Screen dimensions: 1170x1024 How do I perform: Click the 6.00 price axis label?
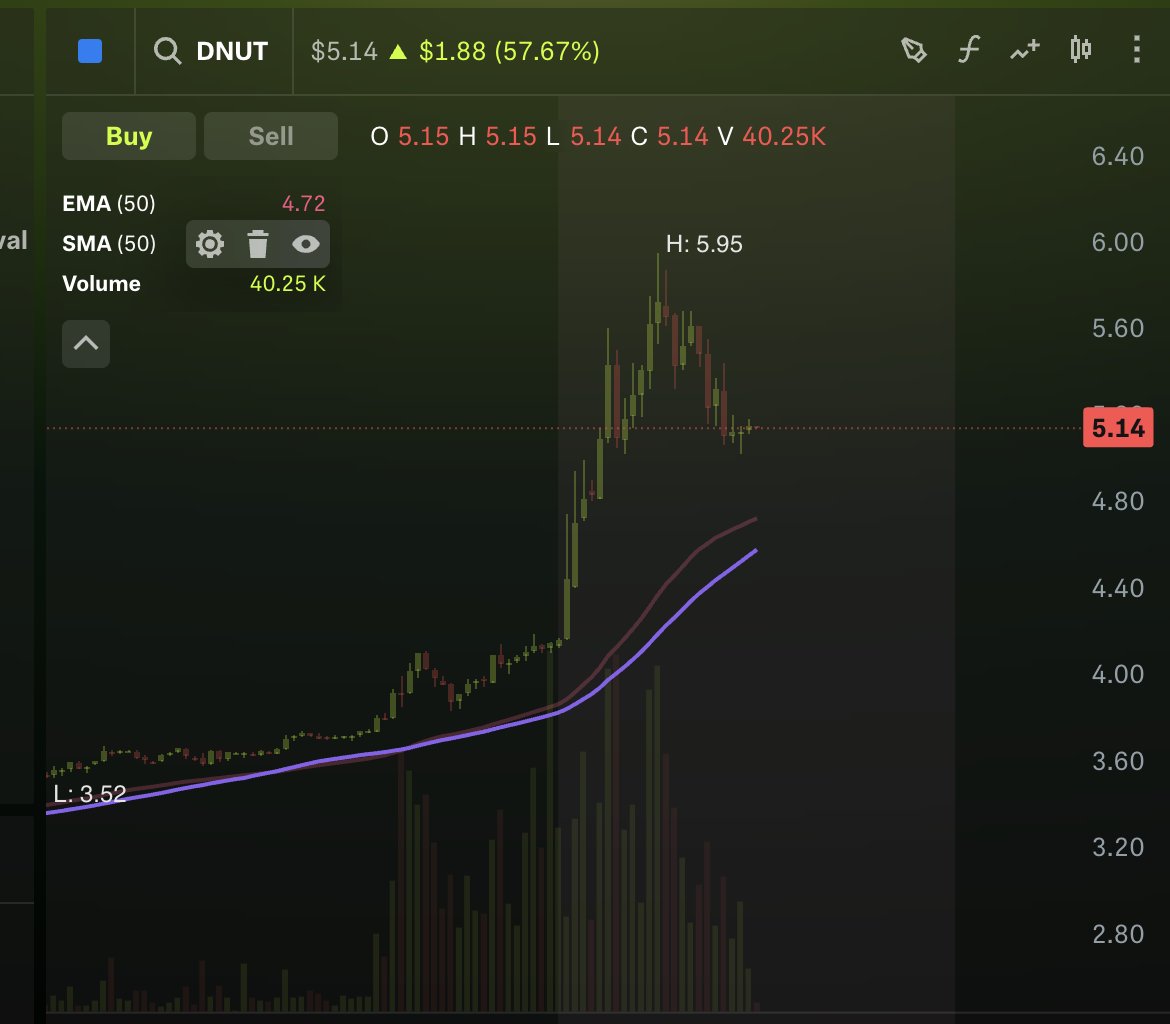tap(1118, 242)
